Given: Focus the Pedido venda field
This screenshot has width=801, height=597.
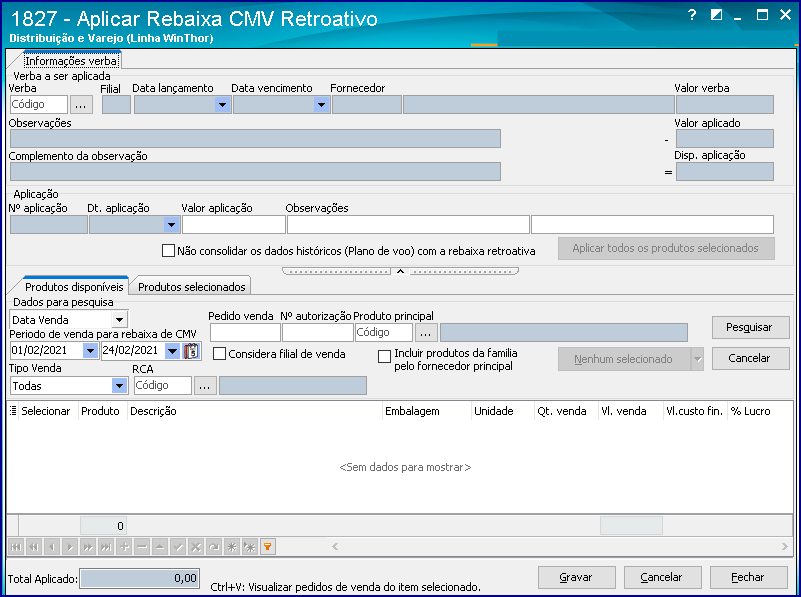Looking at the screenshot, I should click(x=245, y=332).
